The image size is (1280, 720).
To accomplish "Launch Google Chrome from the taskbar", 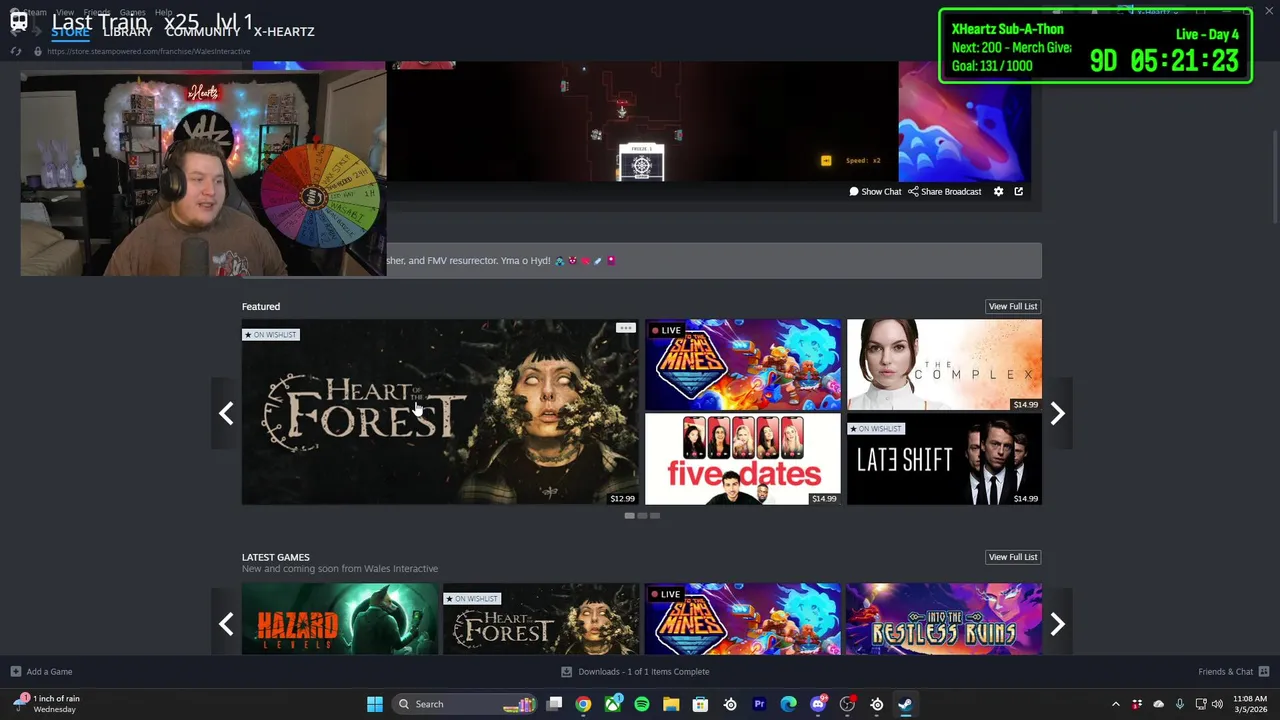I will [583, 704].
